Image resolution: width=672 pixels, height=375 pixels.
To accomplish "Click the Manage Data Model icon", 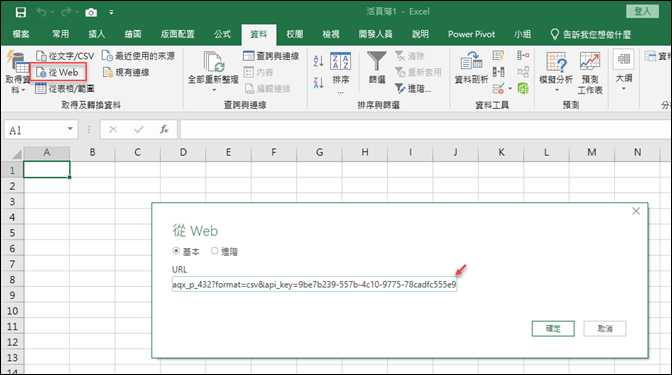I will click(523, 89).
